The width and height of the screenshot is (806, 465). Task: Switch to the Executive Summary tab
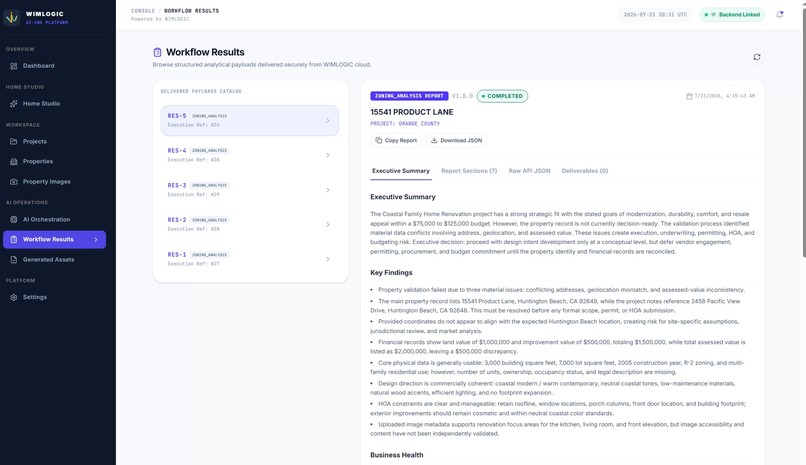coord(401,171)
